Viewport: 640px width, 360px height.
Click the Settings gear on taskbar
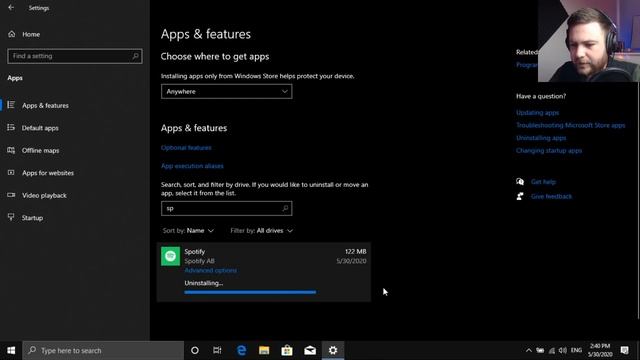coord(333,350)
